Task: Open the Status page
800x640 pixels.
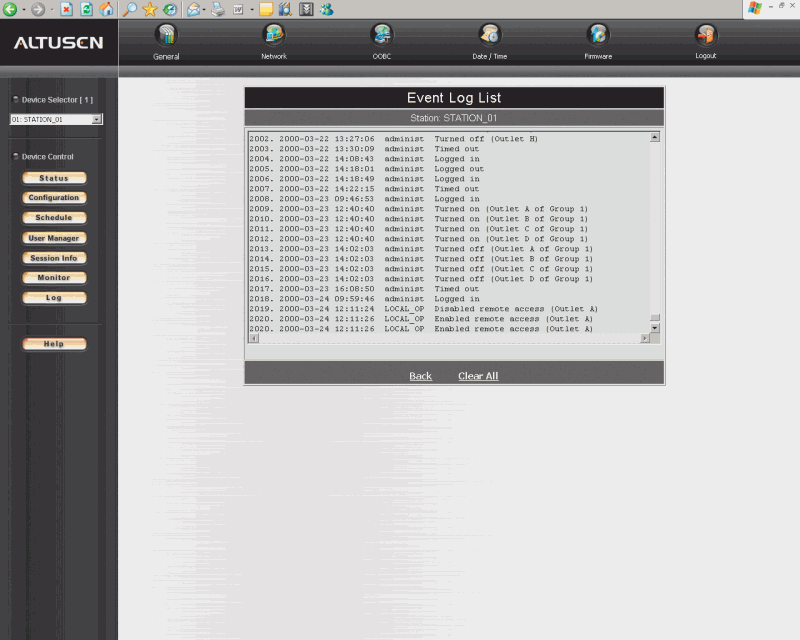Action: [x=54, y=178]
